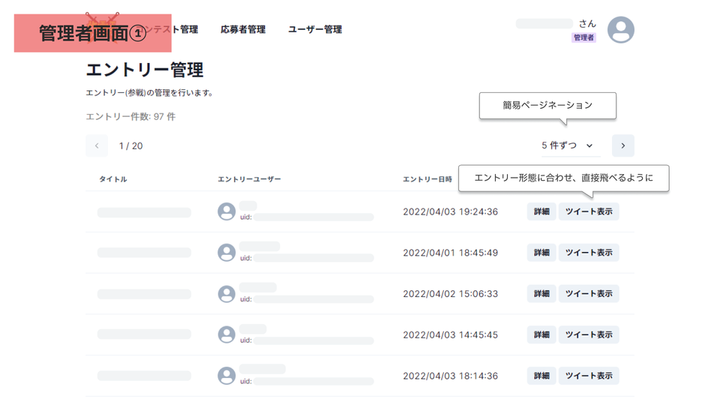Open the 5件ずつ page size dropdown
Viewport: 720px width, 405px height.
click(x=567, y=146)
